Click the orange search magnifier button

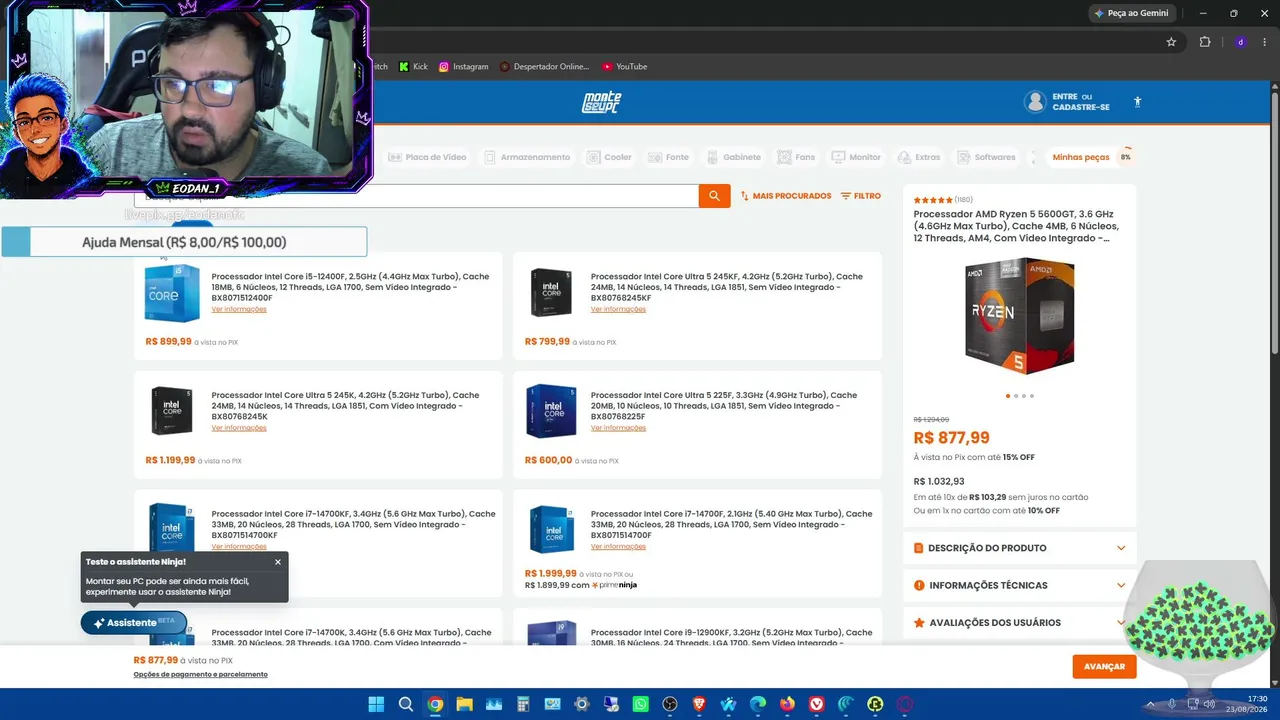pos(714,196)
